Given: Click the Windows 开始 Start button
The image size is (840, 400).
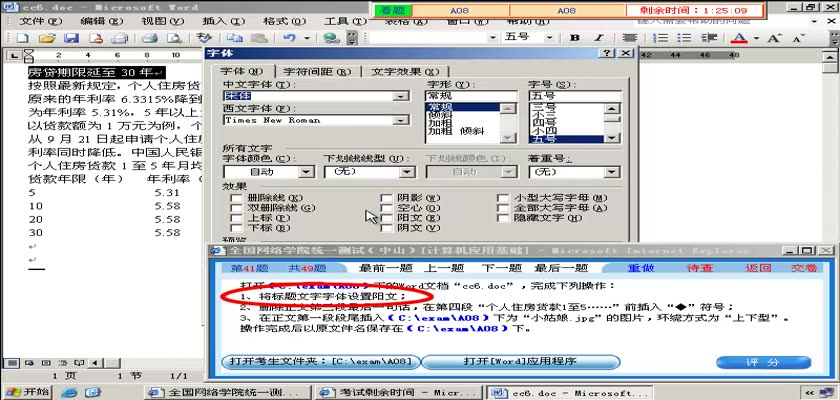Looking at the screenshot, I should pos(26,393).
